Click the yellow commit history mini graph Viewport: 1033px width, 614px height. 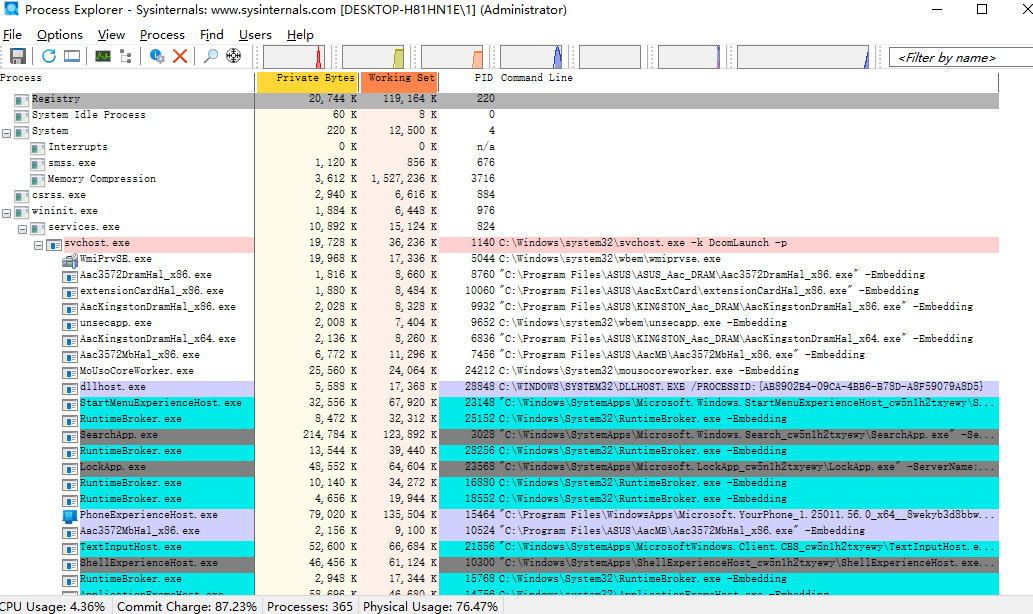coord(373,57)
